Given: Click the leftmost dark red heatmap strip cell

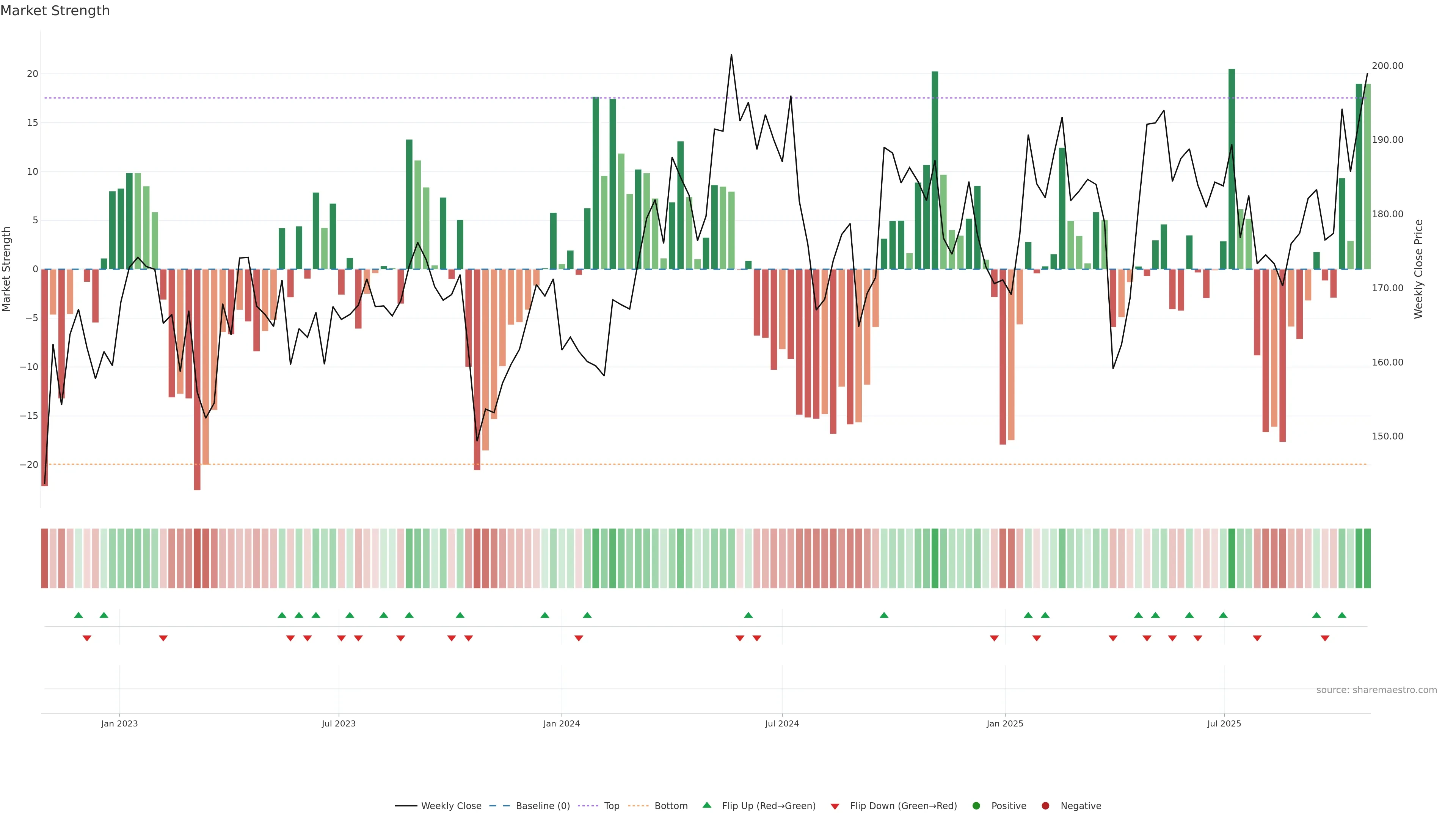Looking at the screenshot, I should point(45,558).
